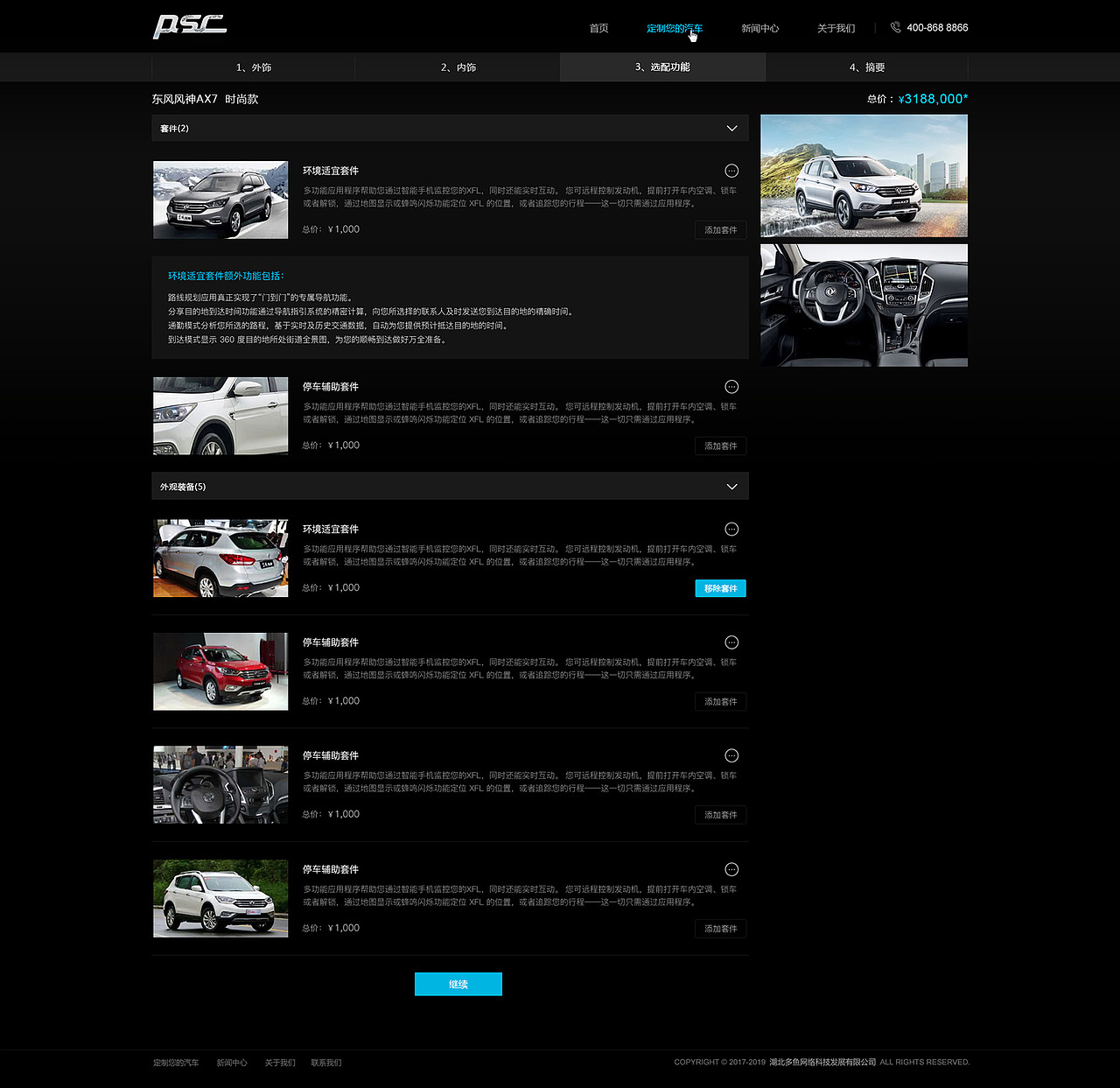Add the white SUV 停车辅助套件 in 外观装备

[721, 929]
